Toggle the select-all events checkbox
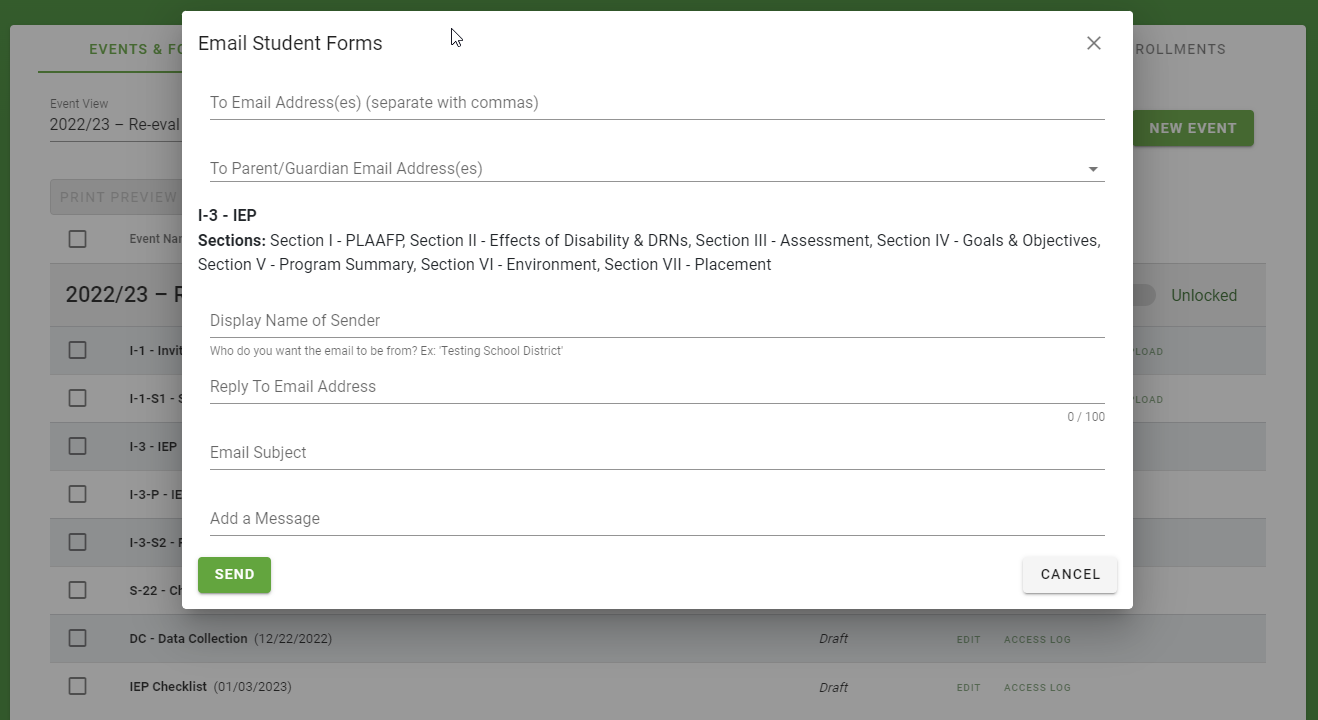The height and width of the screenshot is (720, 1318). (77, 239)
